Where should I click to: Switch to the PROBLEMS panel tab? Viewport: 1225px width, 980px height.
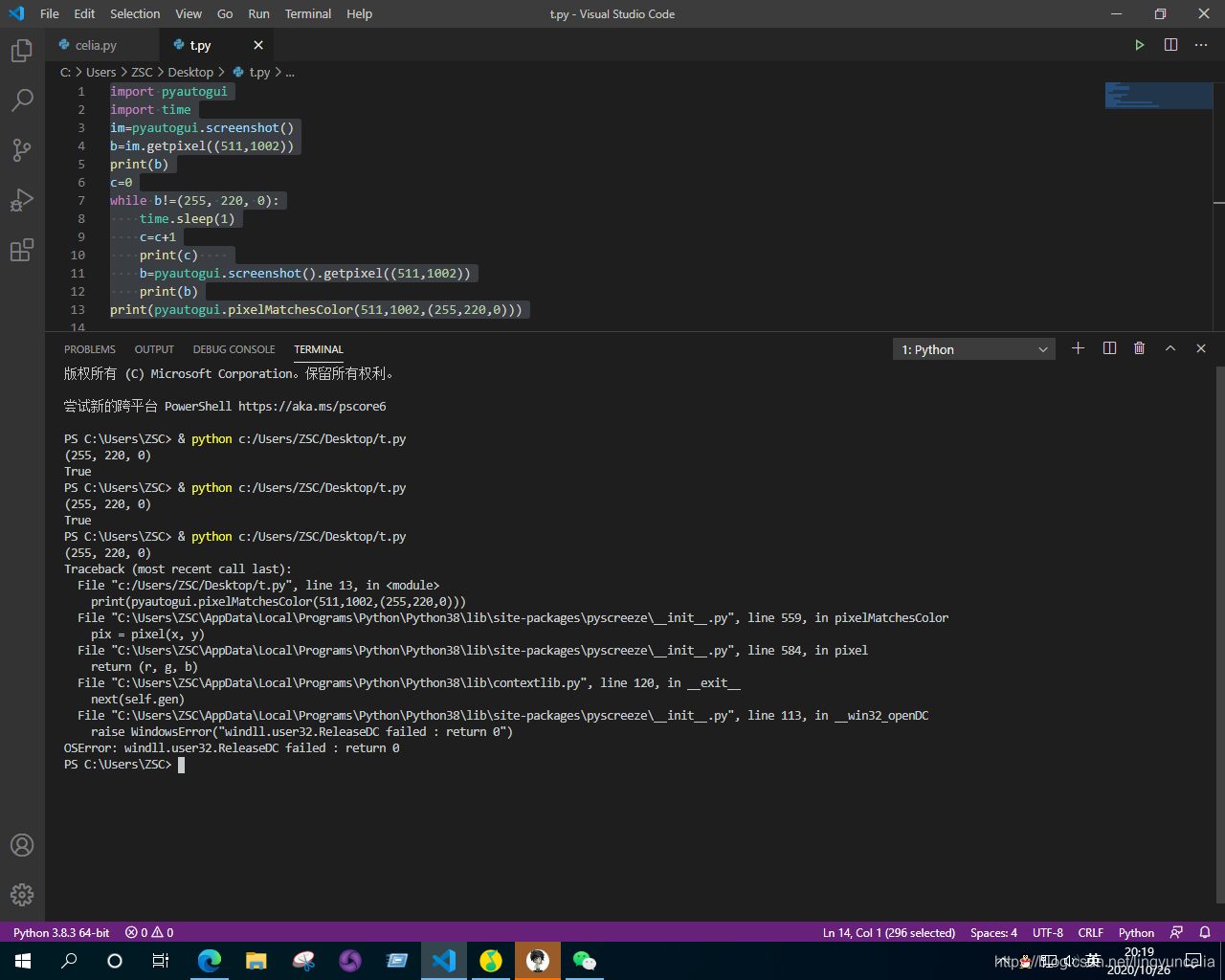(x=90, y=349)
